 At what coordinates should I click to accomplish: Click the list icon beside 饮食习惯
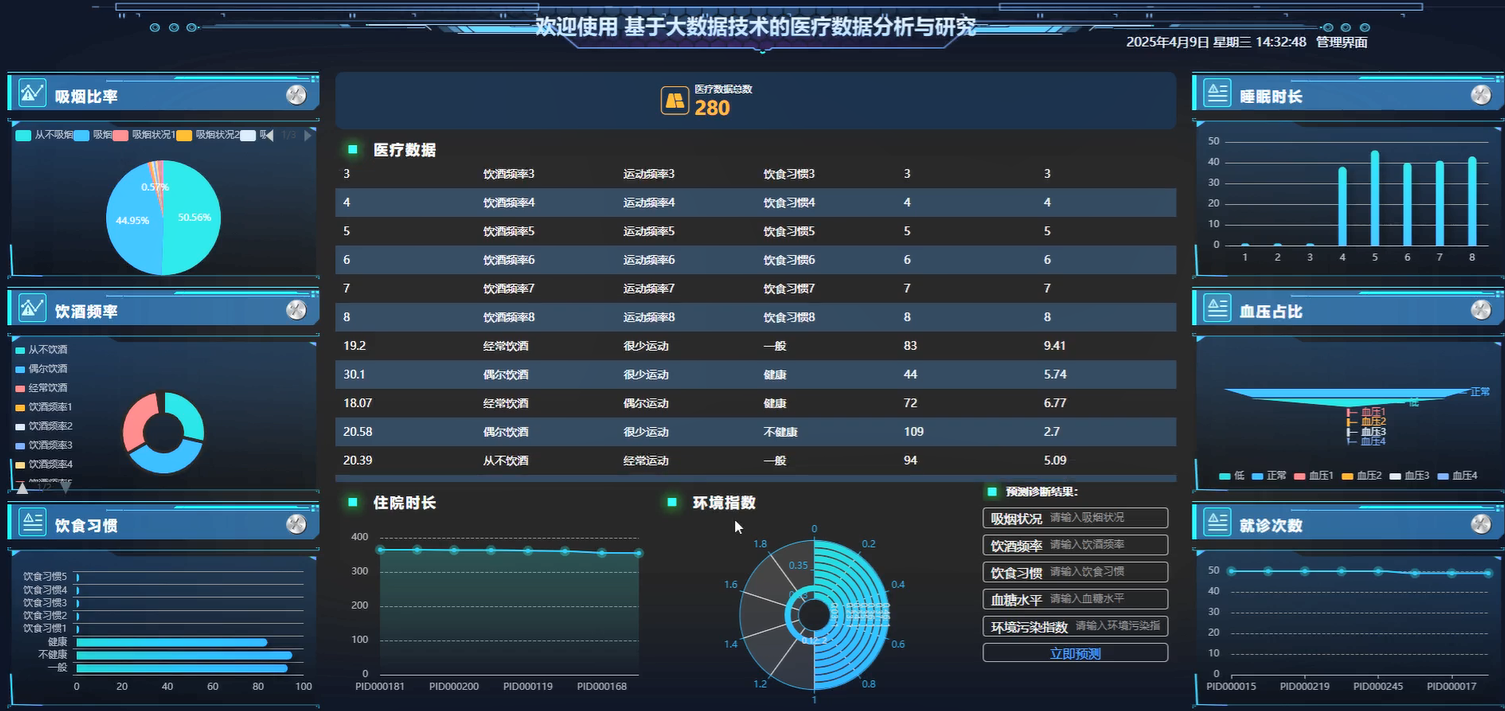point(32,522)
